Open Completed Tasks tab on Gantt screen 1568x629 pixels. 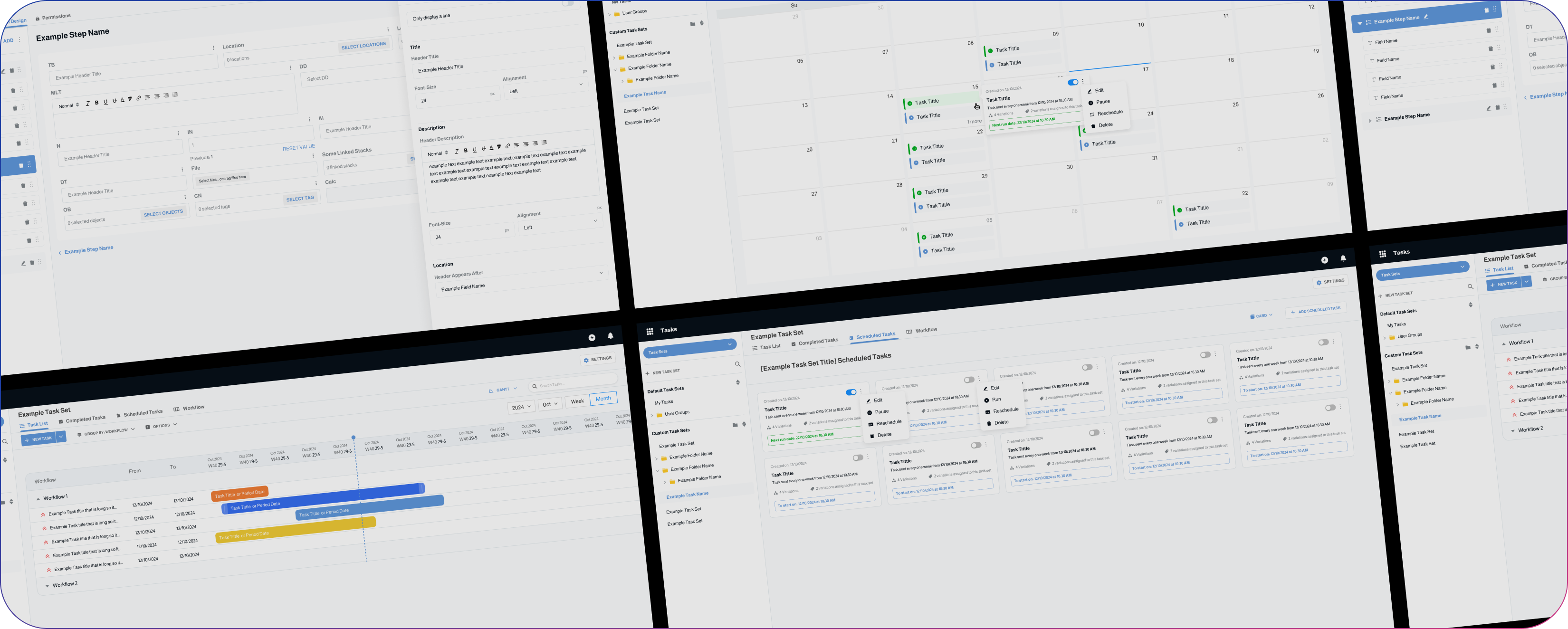(82, 420)
